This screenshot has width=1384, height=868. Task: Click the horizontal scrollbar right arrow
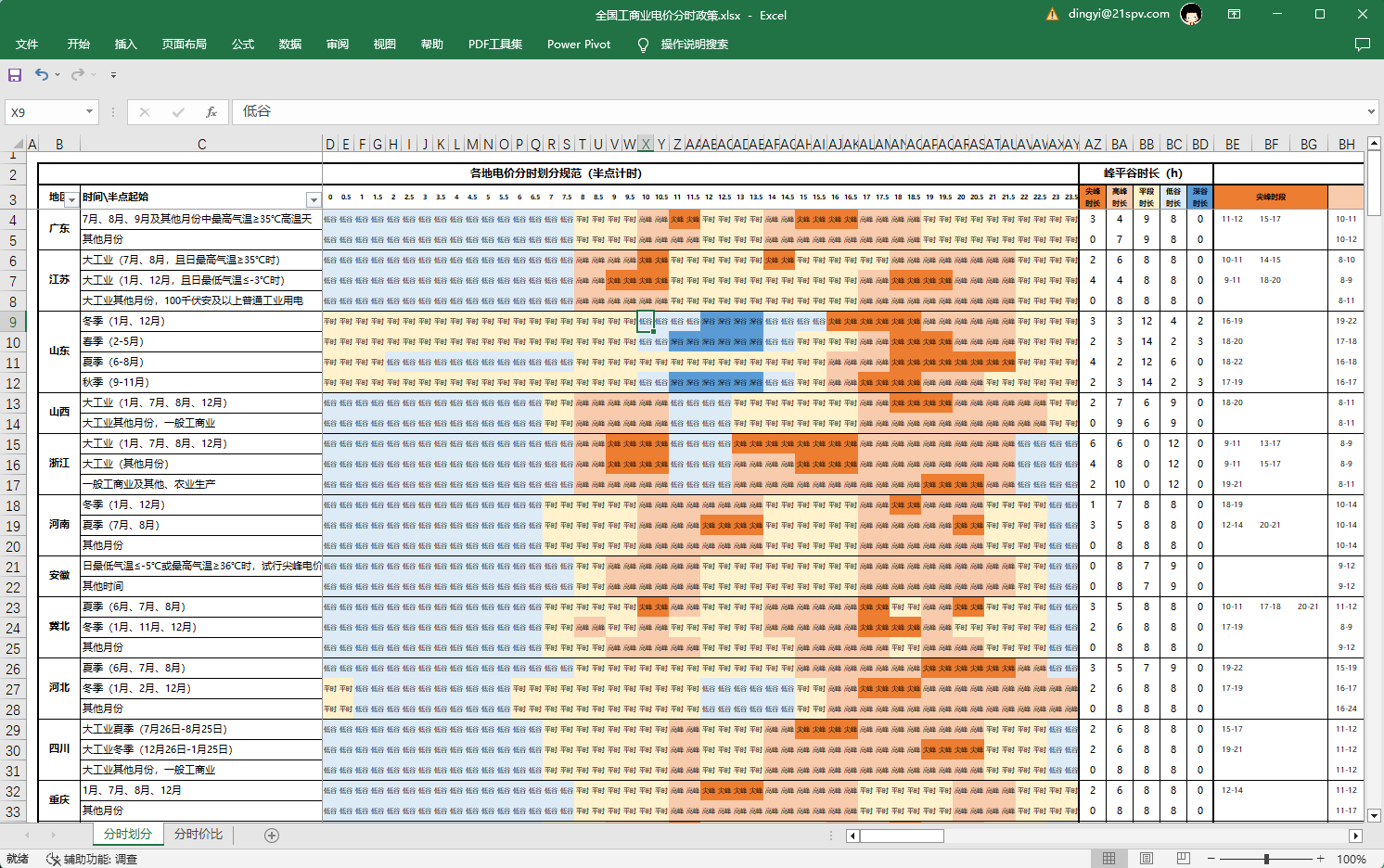click(1356, 836)
